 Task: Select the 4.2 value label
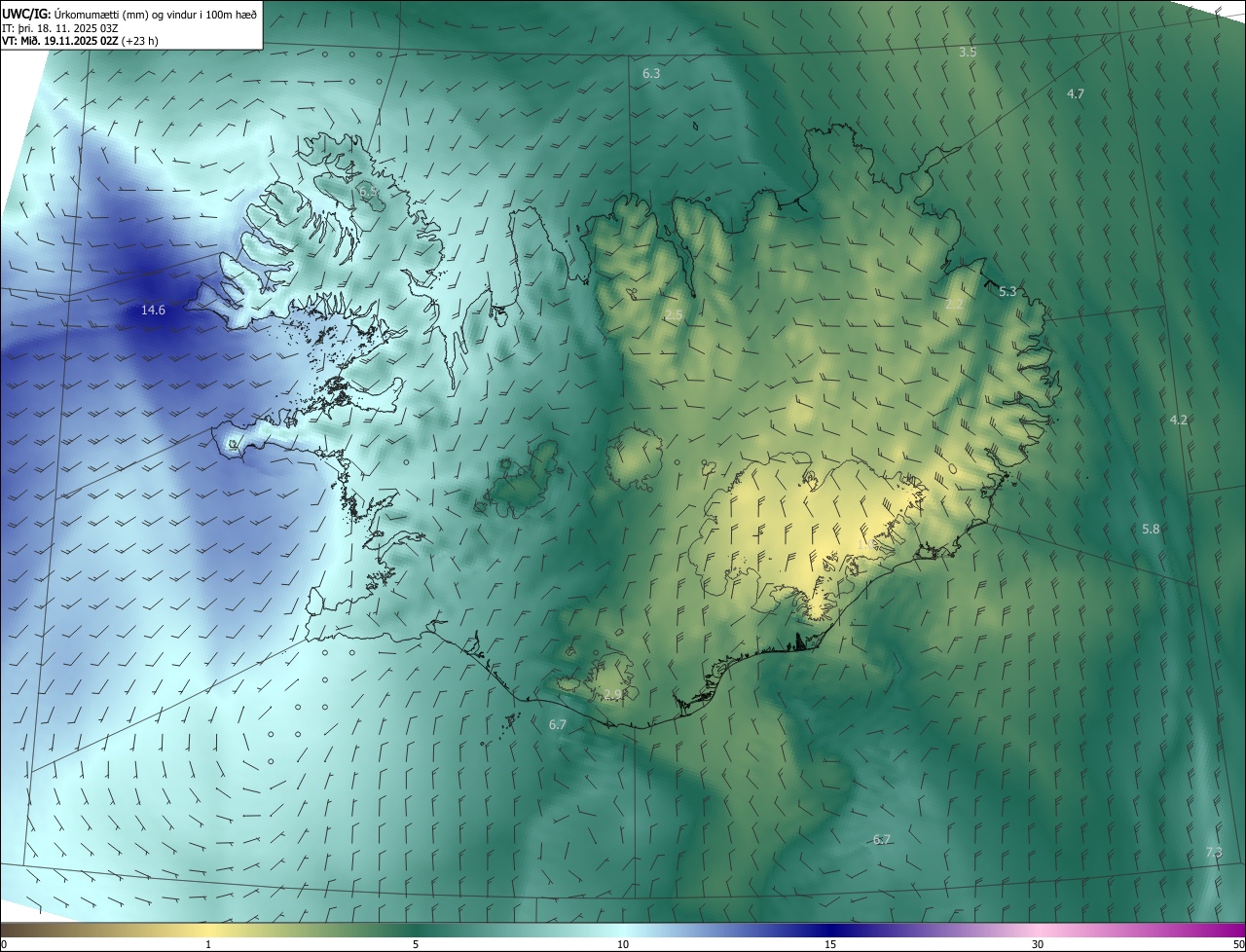tap(1179, 420)
